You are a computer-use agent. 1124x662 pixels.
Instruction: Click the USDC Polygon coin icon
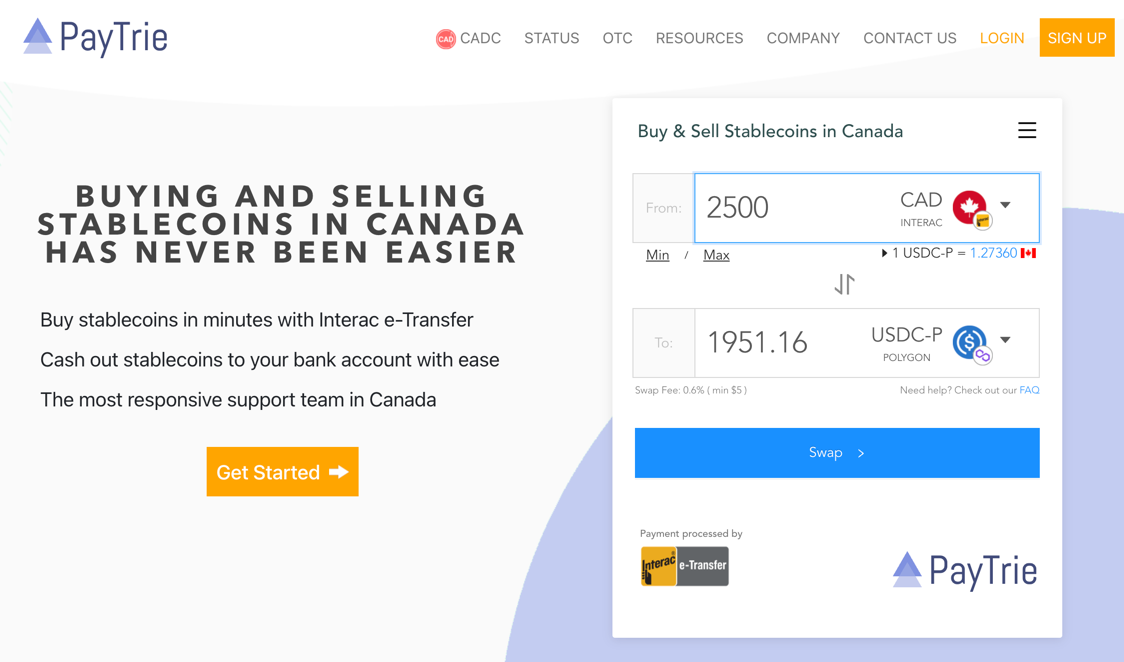[x=971, y=344]
